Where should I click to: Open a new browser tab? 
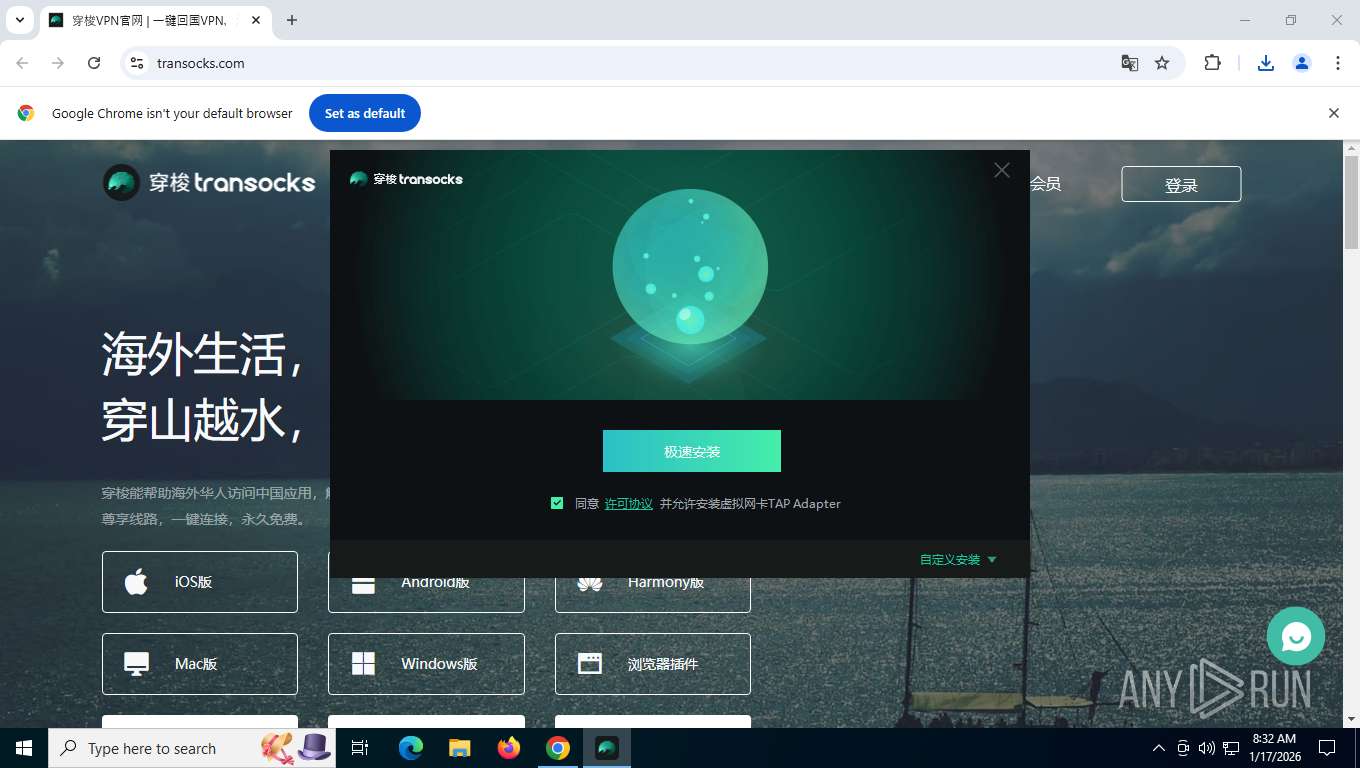coord(292,20)
